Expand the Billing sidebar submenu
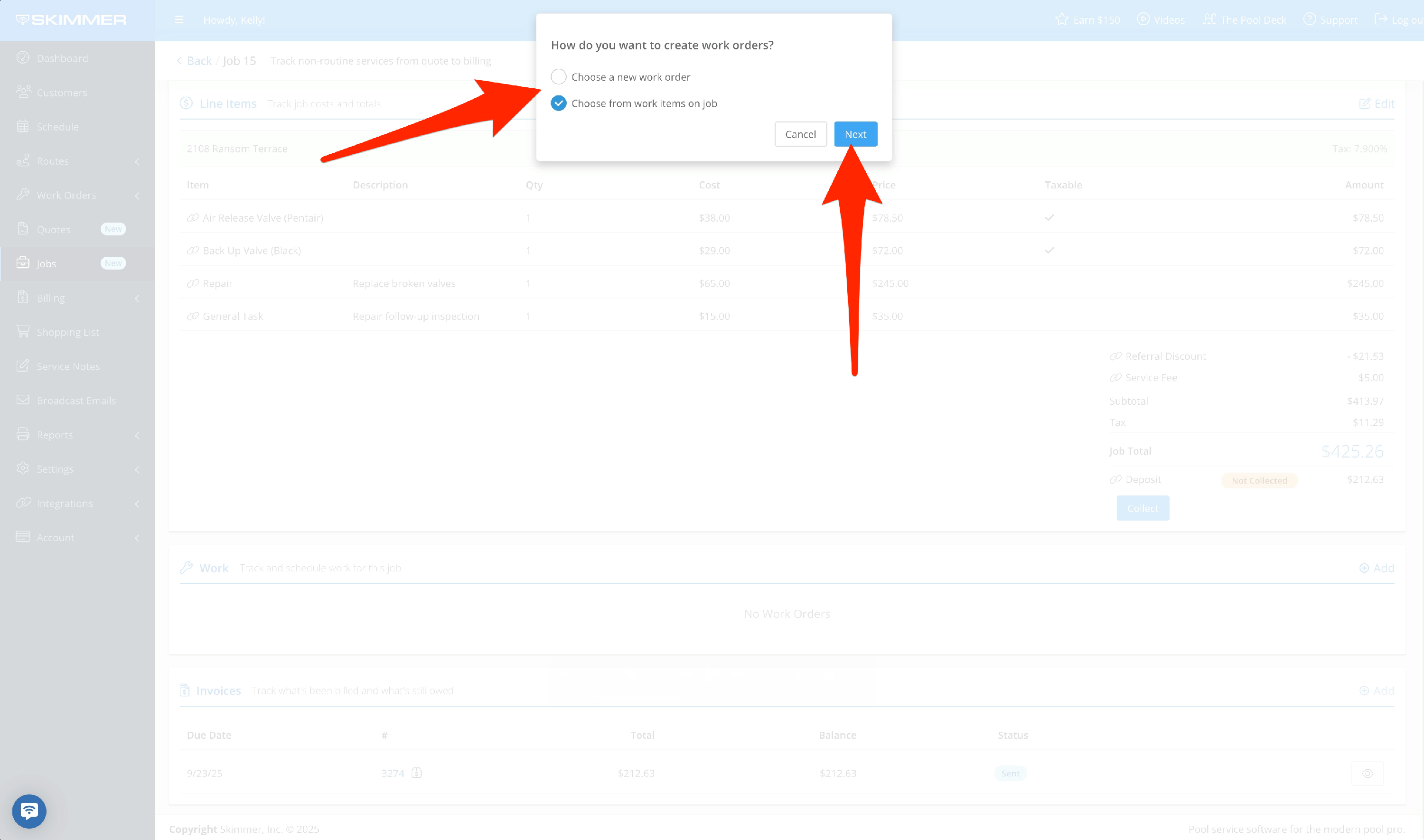The image size is (1424, 840). [x=136, y=299]
